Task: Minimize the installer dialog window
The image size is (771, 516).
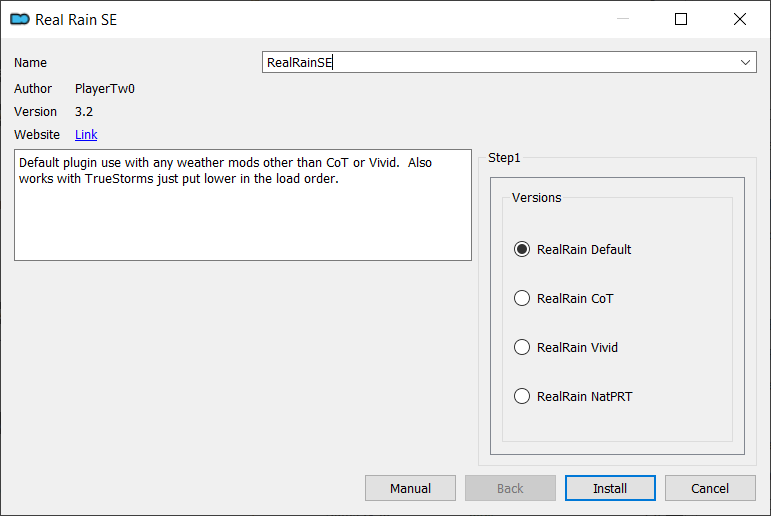Action: point(623,19)
